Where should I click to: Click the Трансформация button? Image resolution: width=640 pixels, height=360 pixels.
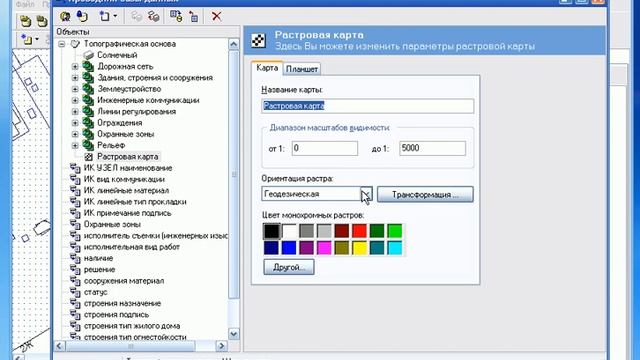tap(425, 194)
